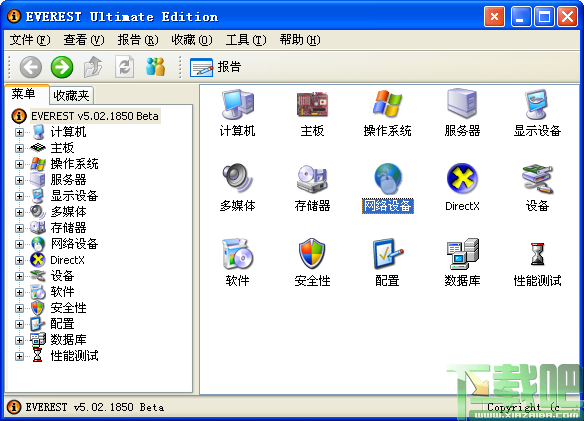Select tree root EVEREST v5.02.1850 Beta
The height and width of the screenshot is (421, 584).
[95, 116]
